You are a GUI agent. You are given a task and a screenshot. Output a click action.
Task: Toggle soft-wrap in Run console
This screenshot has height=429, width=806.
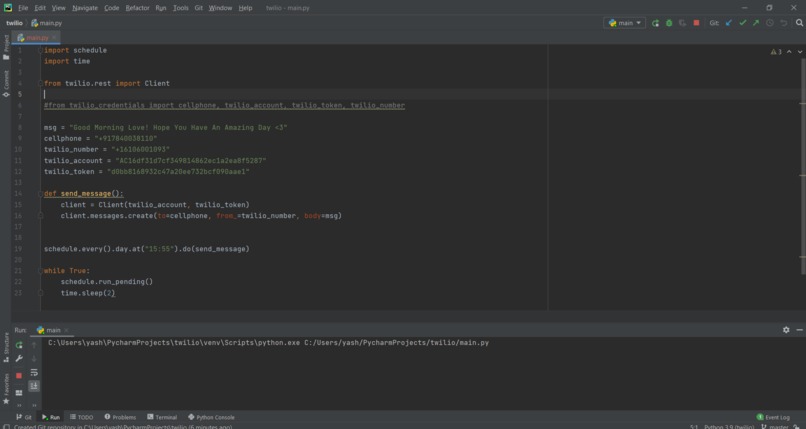pyautogui.click(x=34, y=372)
